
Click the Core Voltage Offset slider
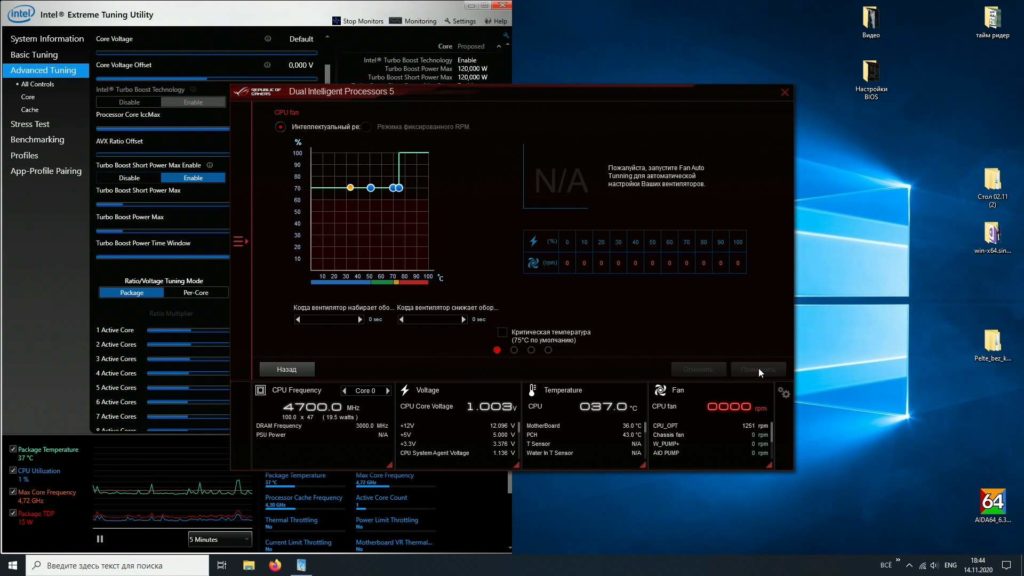point(206,78)
